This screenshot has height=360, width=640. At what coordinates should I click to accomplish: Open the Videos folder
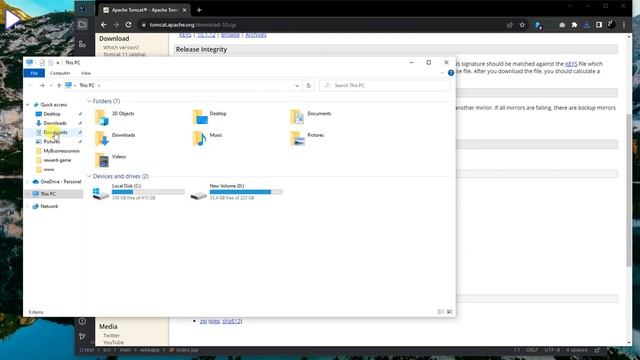pyautogui.click(x=111, y=160)
